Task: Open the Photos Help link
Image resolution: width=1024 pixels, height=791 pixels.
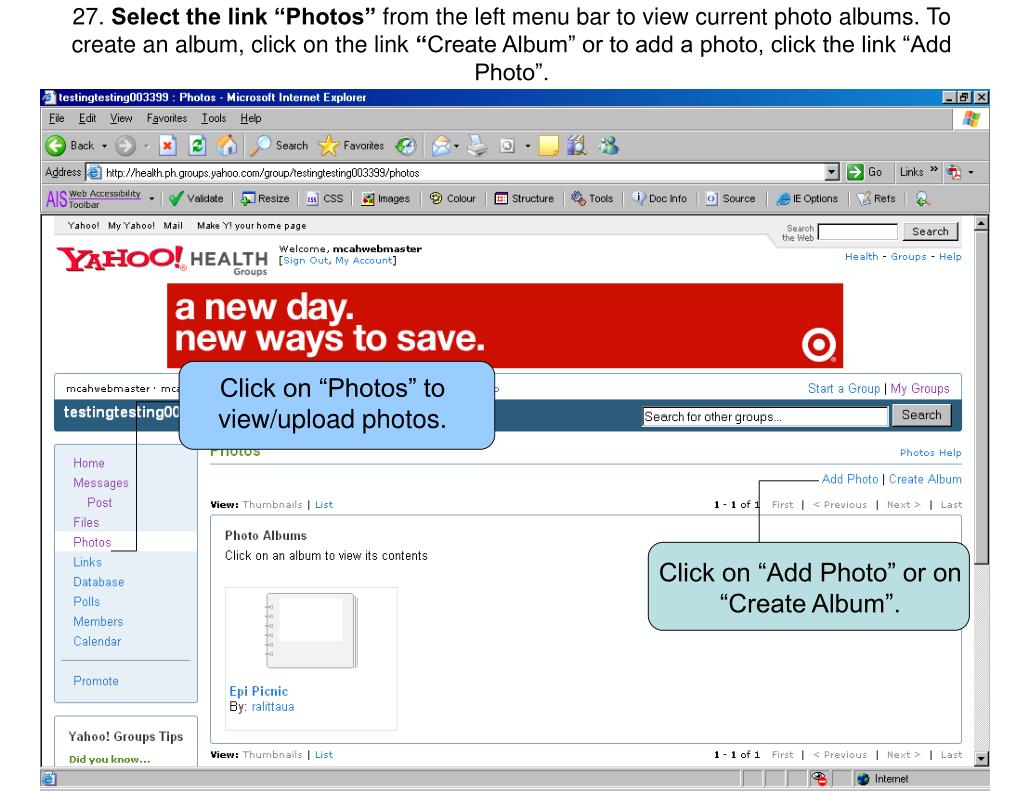Action: [x=930, y=453]
